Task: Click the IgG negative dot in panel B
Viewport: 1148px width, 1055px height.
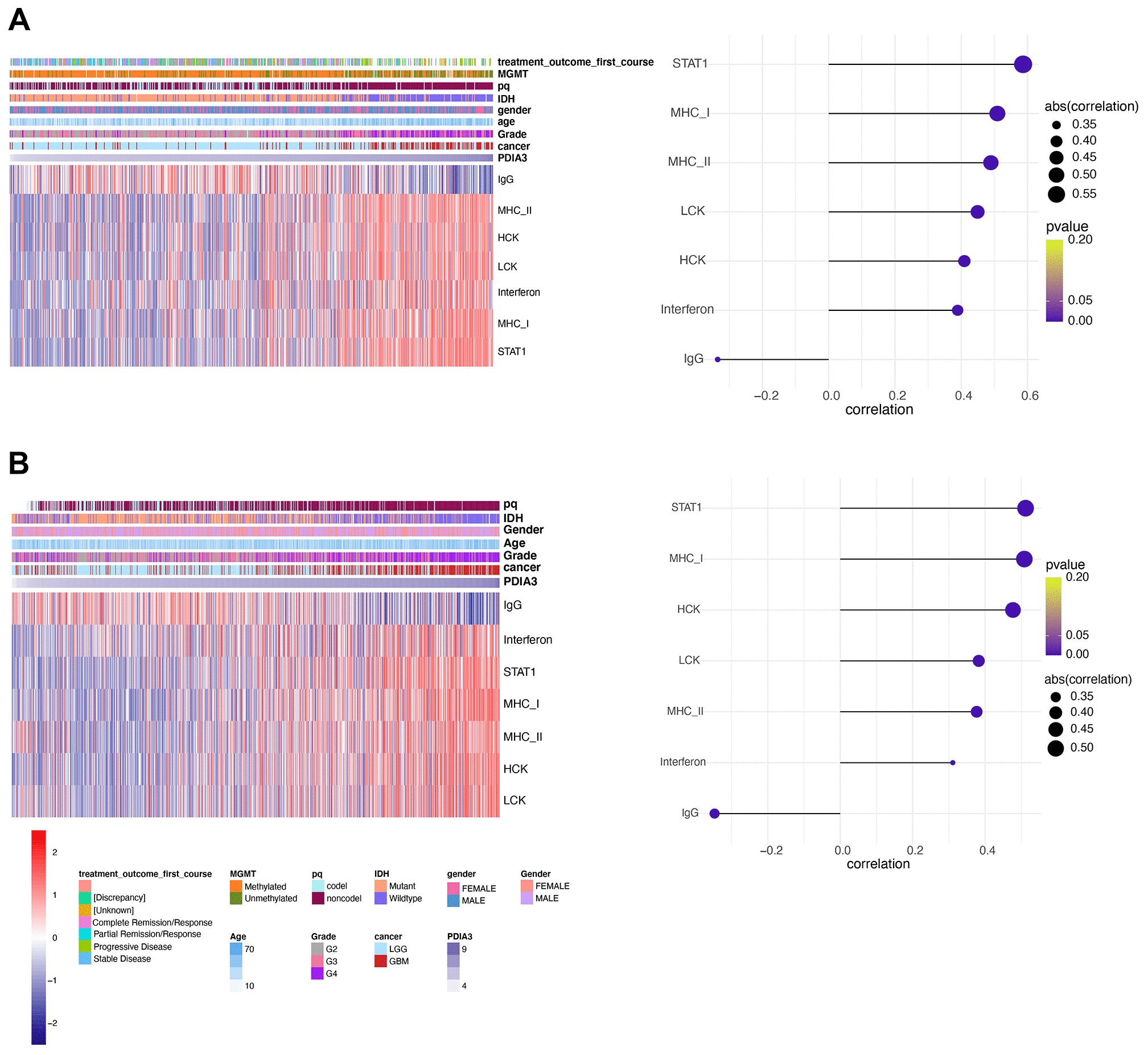Action: click(x=714, y=814)
